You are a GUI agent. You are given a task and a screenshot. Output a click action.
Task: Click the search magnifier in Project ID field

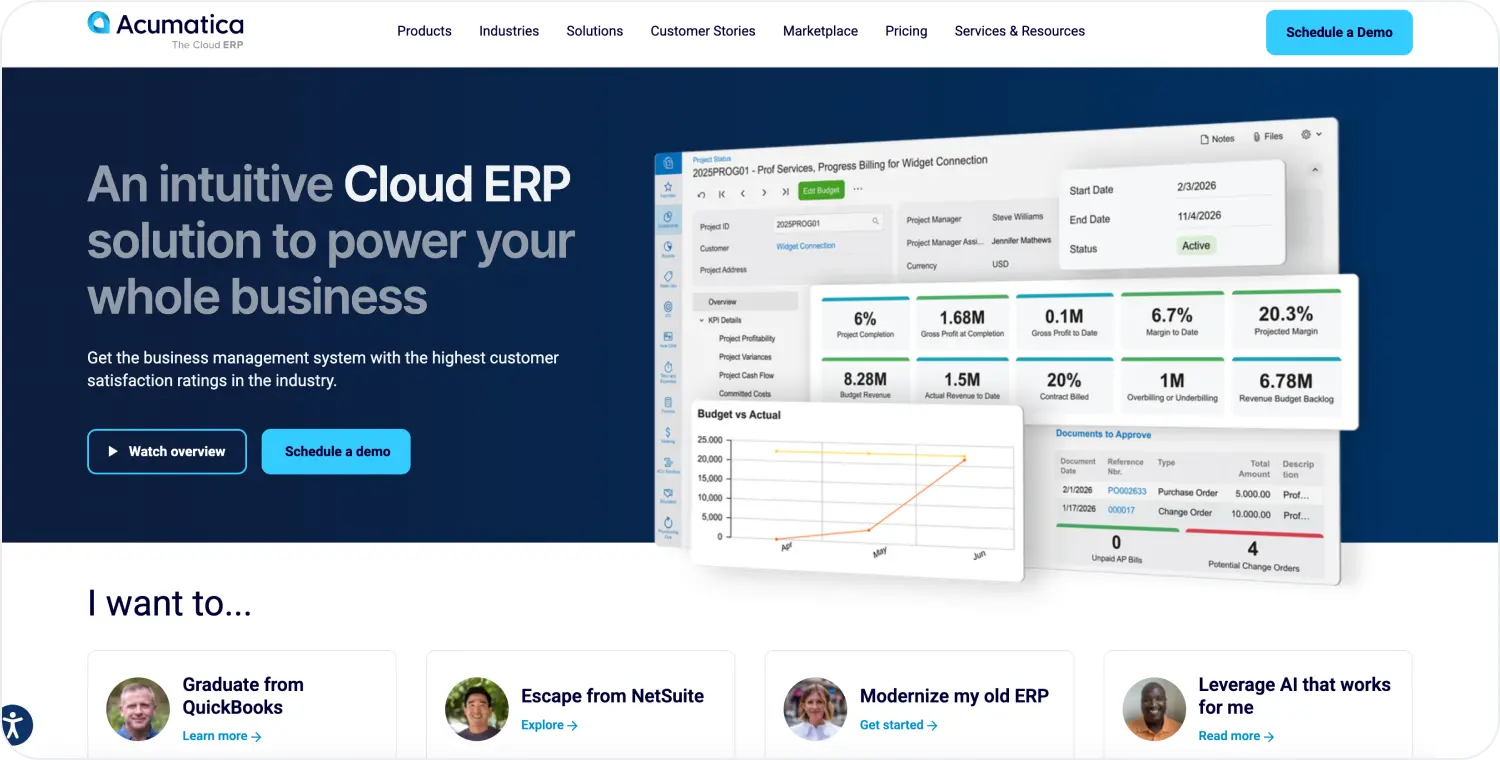(x=876, y=221)
